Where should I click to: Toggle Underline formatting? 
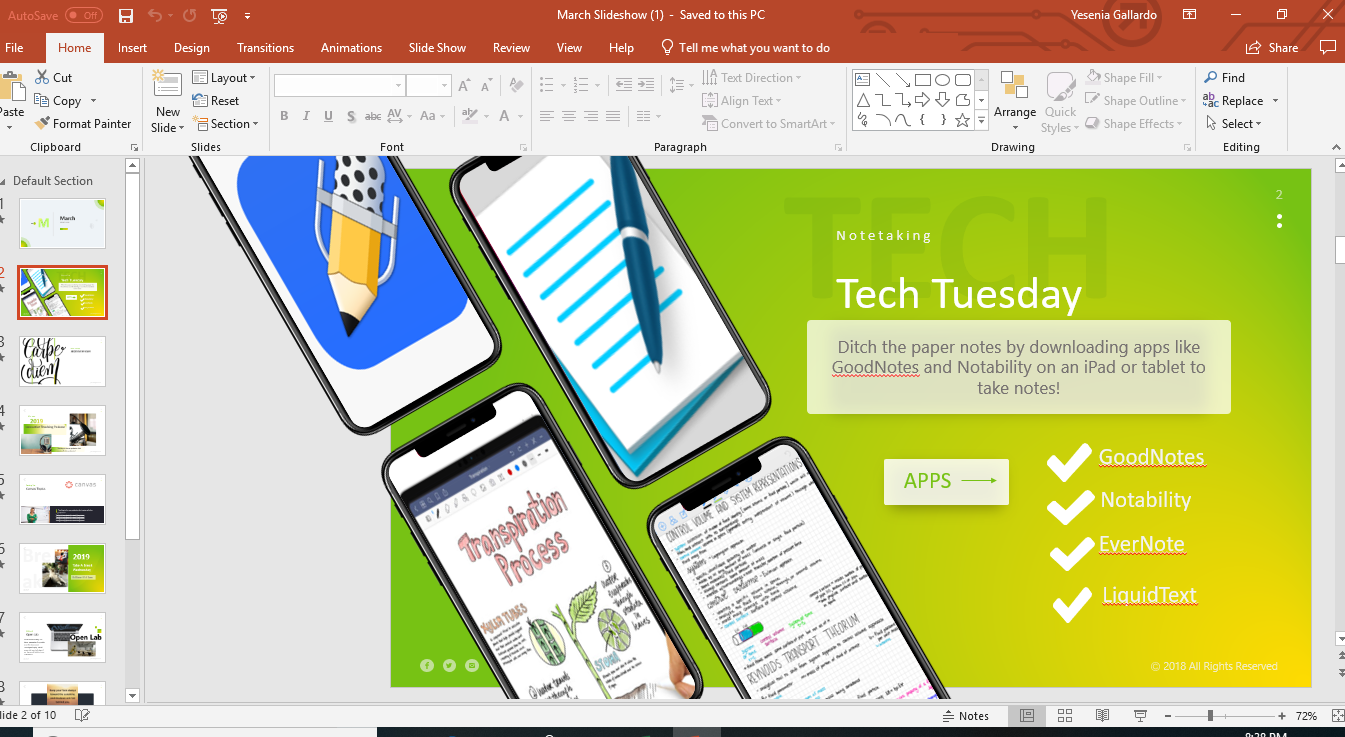click(x=328, y=116)
